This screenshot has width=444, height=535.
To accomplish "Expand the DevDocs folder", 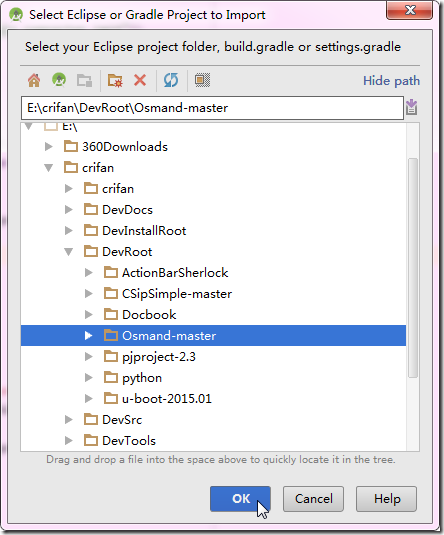I will (x=69, y=209).
